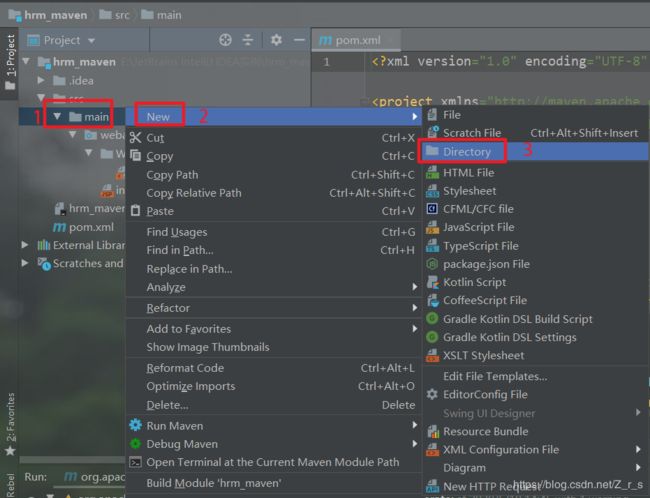Click the collapse all icon in Project panel
Viewport: 650px width, 498px height.
point(247,40)
